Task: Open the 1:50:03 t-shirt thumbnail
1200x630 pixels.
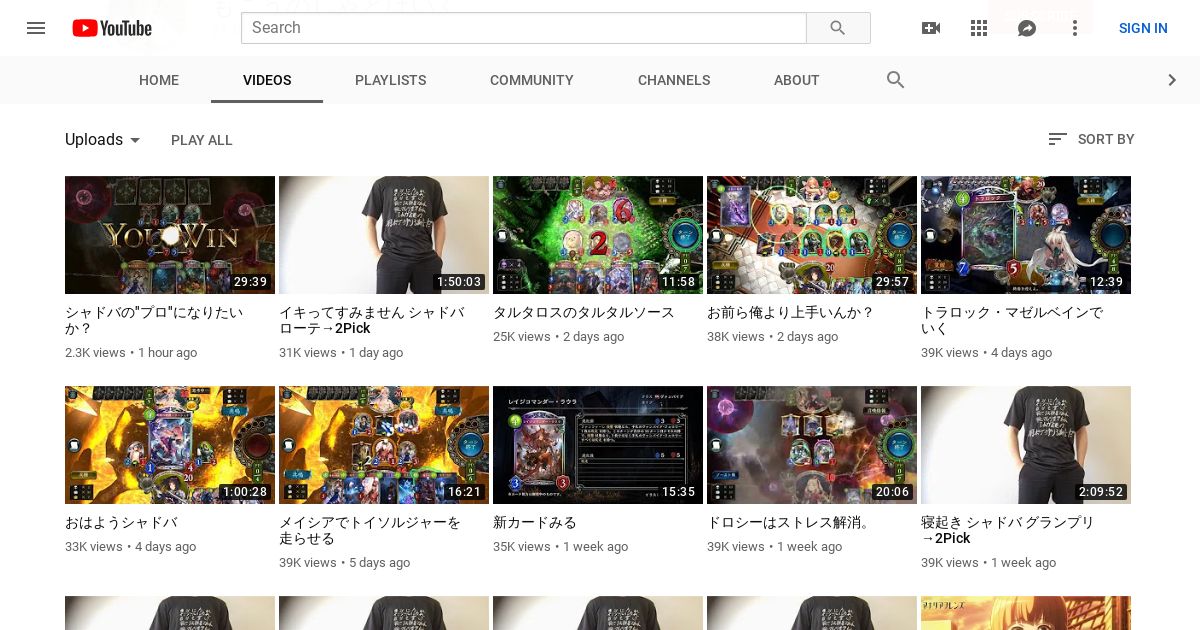Action: (x=384, y=235)
